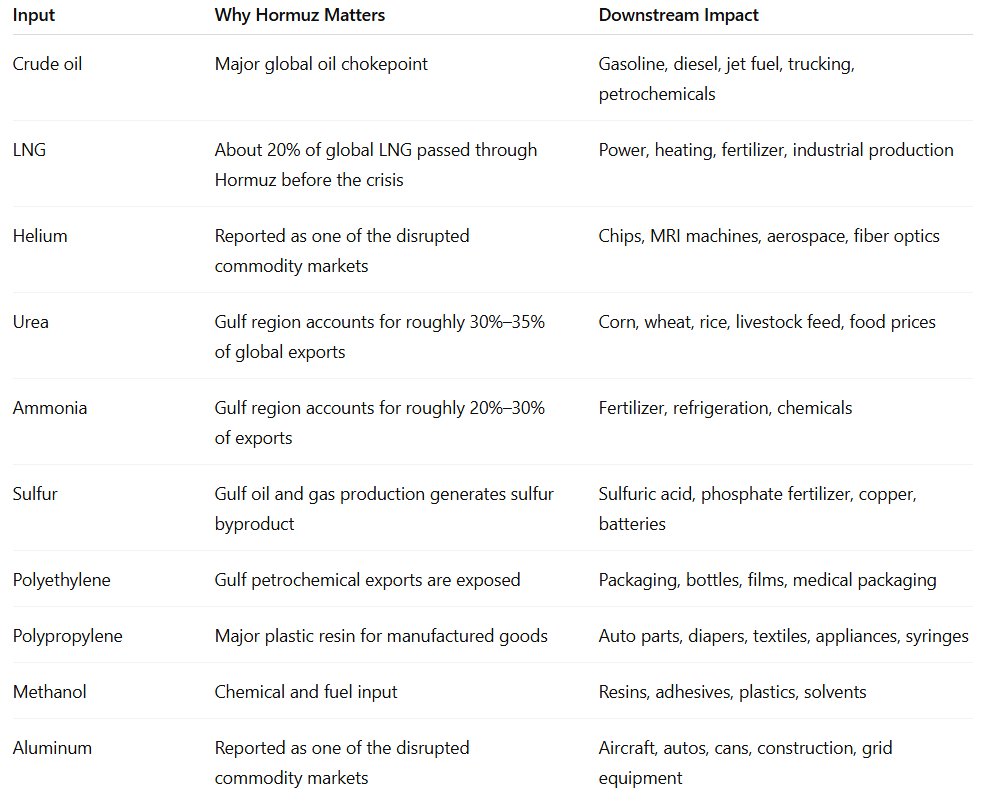Click the Polyethylene row label
Image resolution: width=984 pixels, height=810 pixels.
tap(62, 580)
